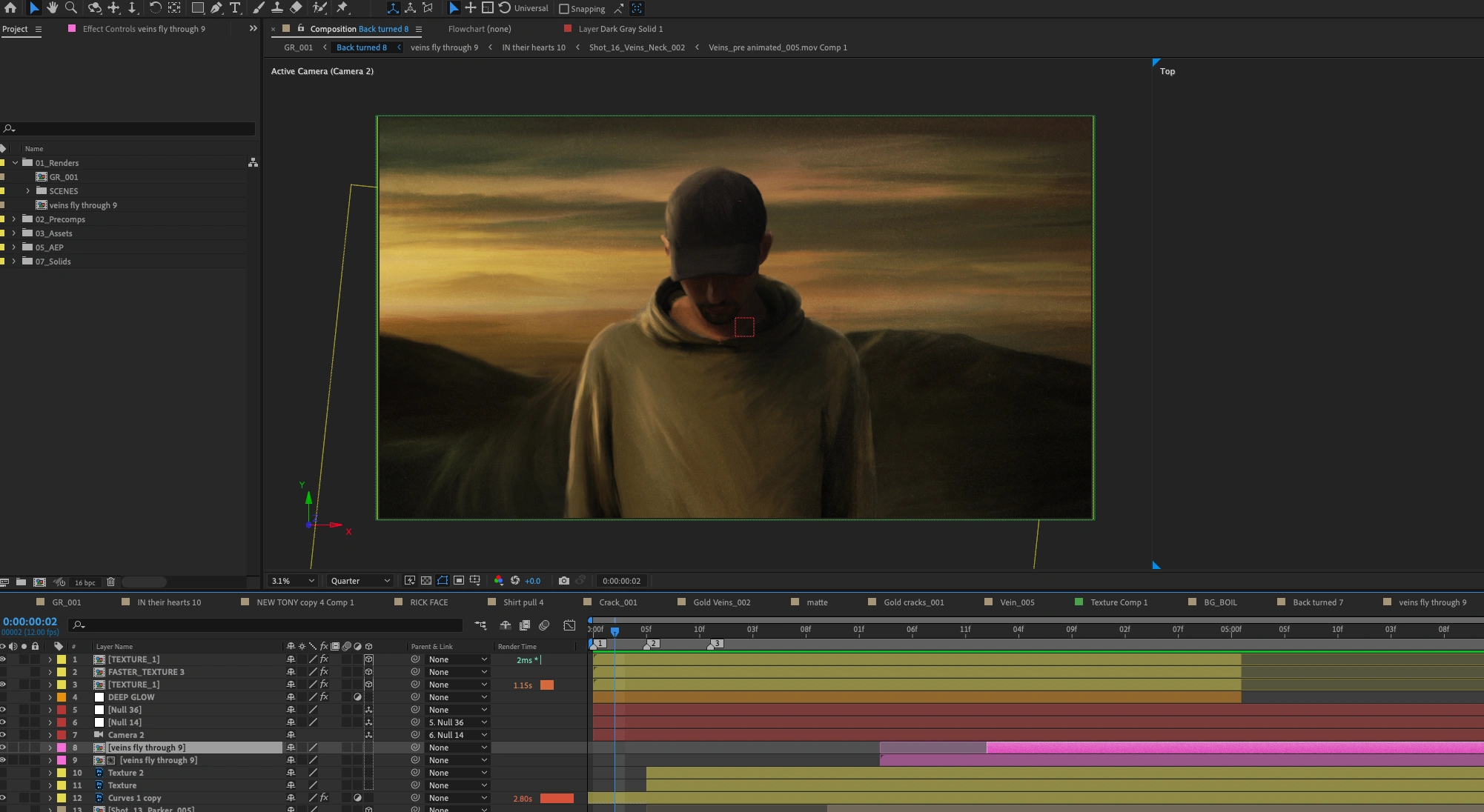
Task: Switch to the RICK FACE timeline tab
Action: [x=428, y=602]
